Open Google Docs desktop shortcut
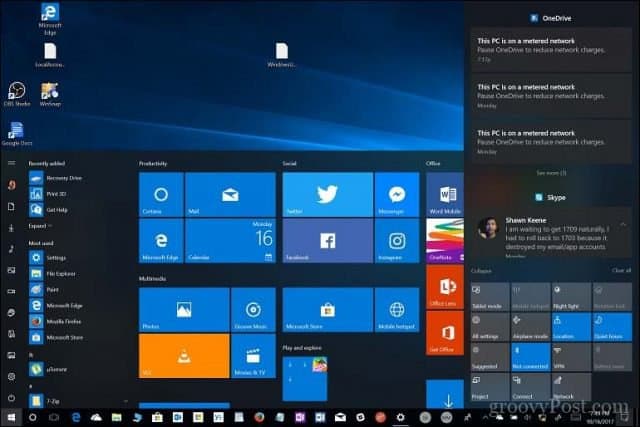Image resolution: width=640 pixels, height=427 pixels. coord(17,133)
